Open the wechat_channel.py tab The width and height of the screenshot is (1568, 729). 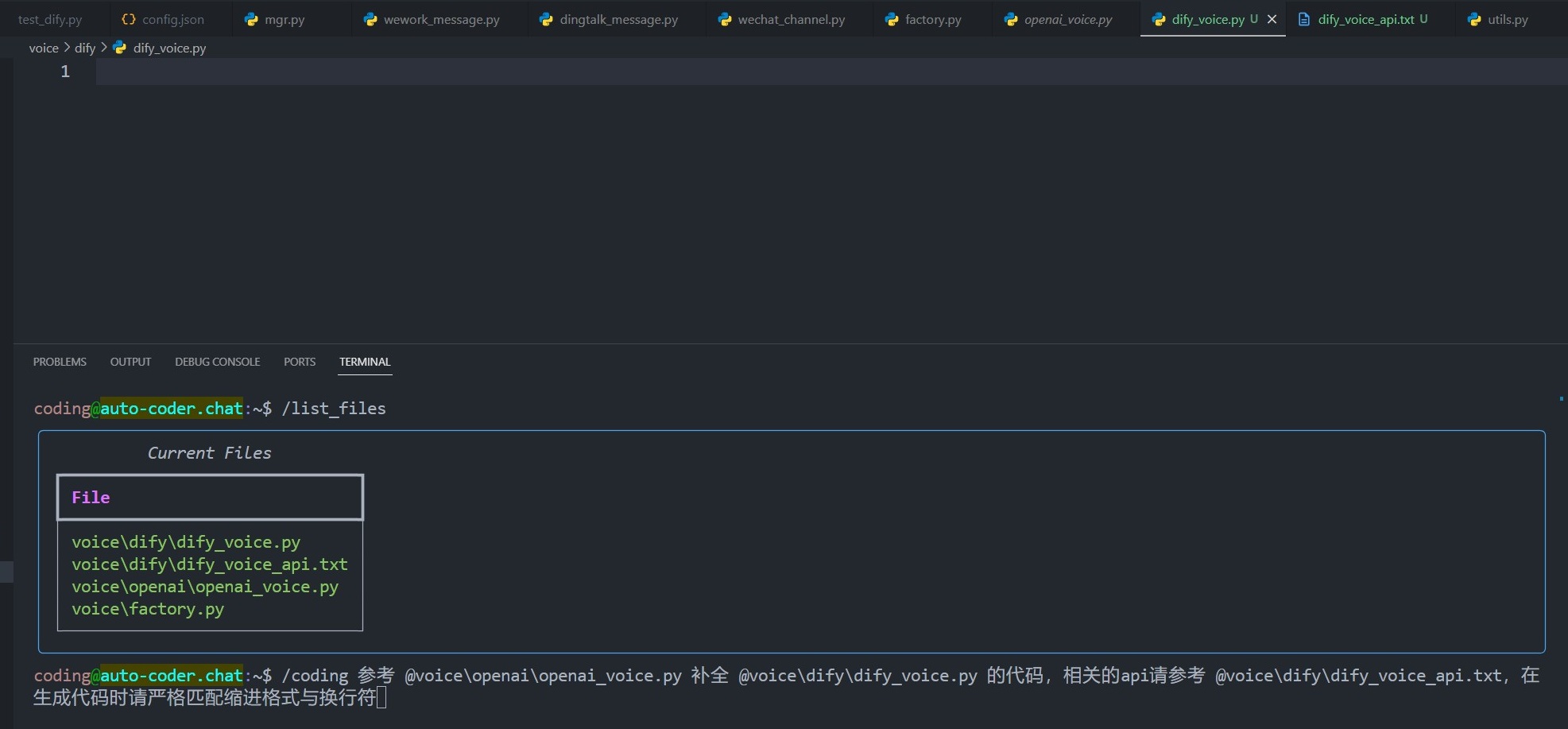click(791, 19)
